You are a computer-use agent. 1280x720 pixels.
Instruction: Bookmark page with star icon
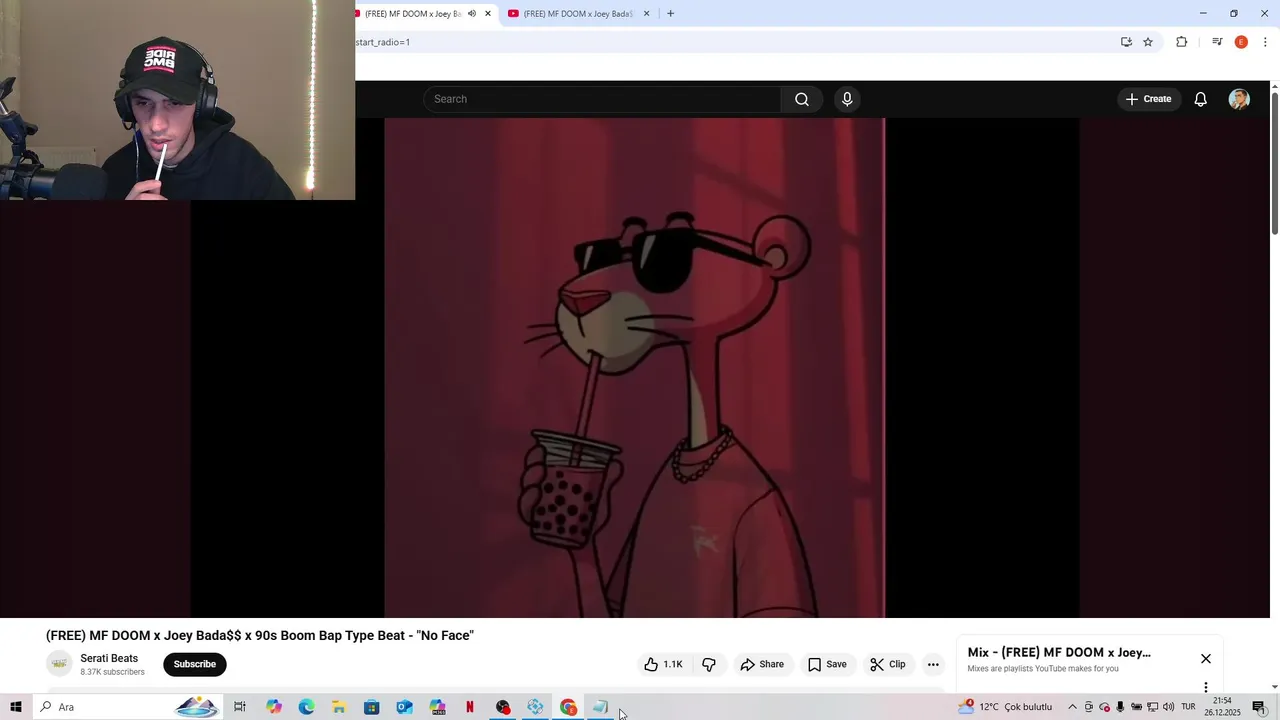point(1148,42)
